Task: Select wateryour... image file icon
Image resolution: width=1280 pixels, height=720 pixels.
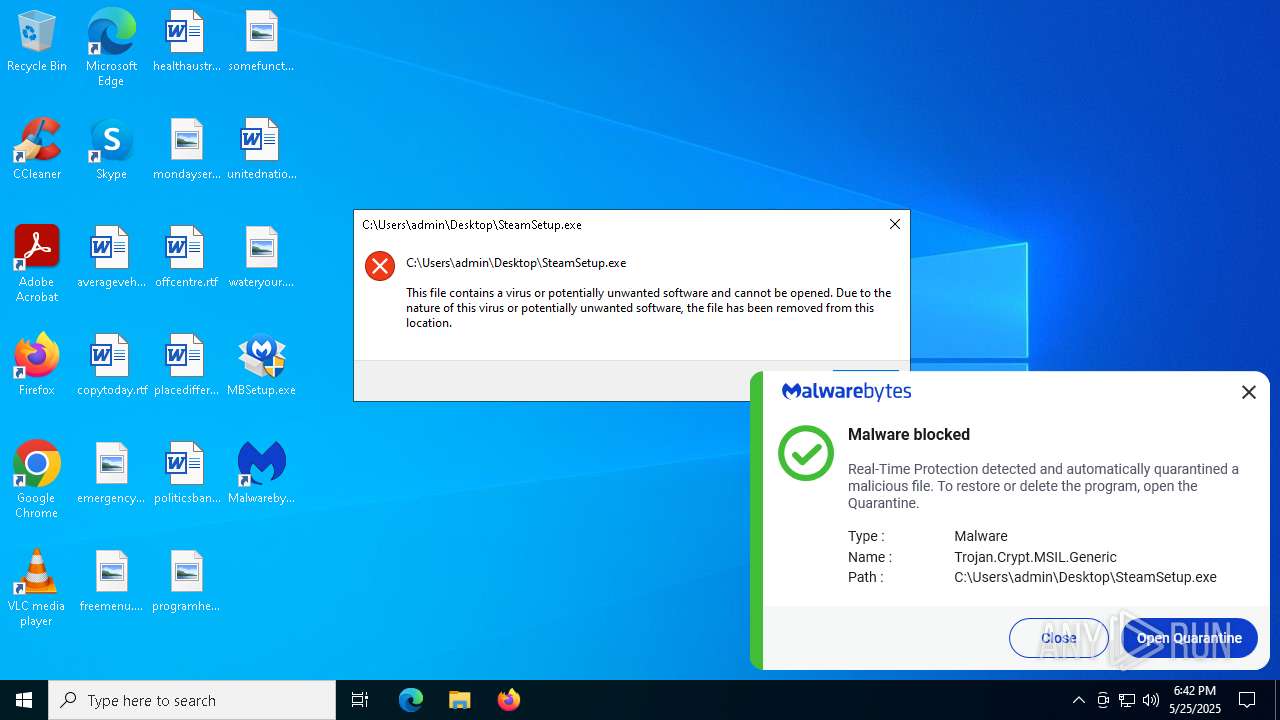Action: 261,257
